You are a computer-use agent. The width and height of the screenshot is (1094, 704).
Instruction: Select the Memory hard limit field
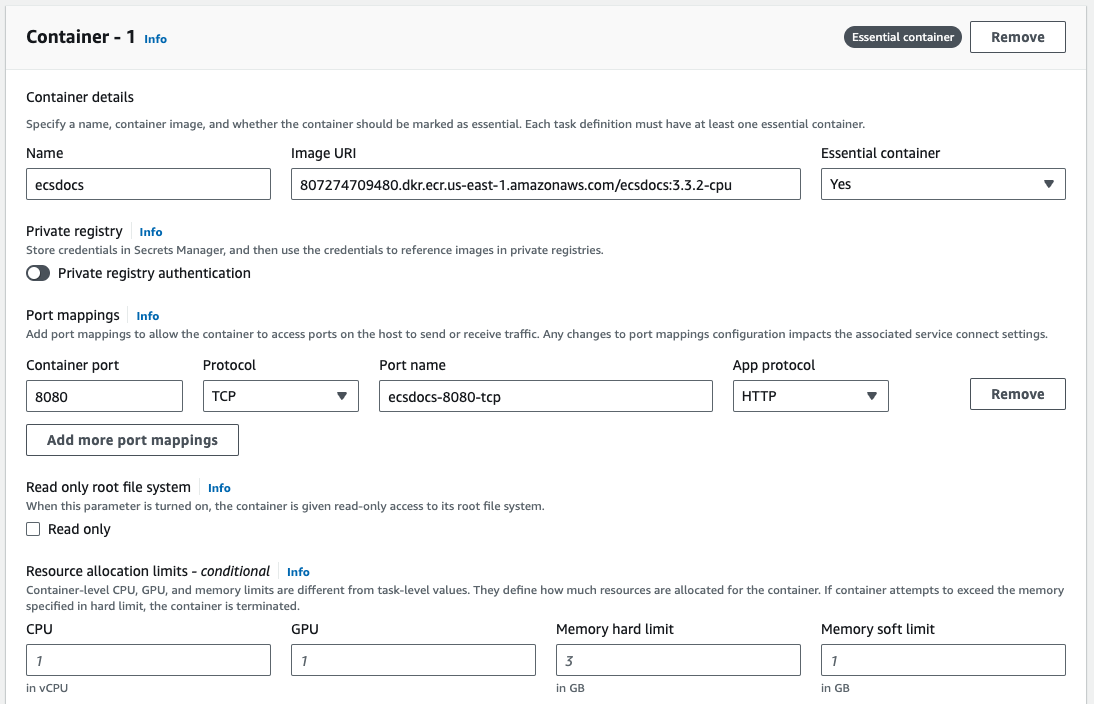pyautogui.click(x=677, y=660)
